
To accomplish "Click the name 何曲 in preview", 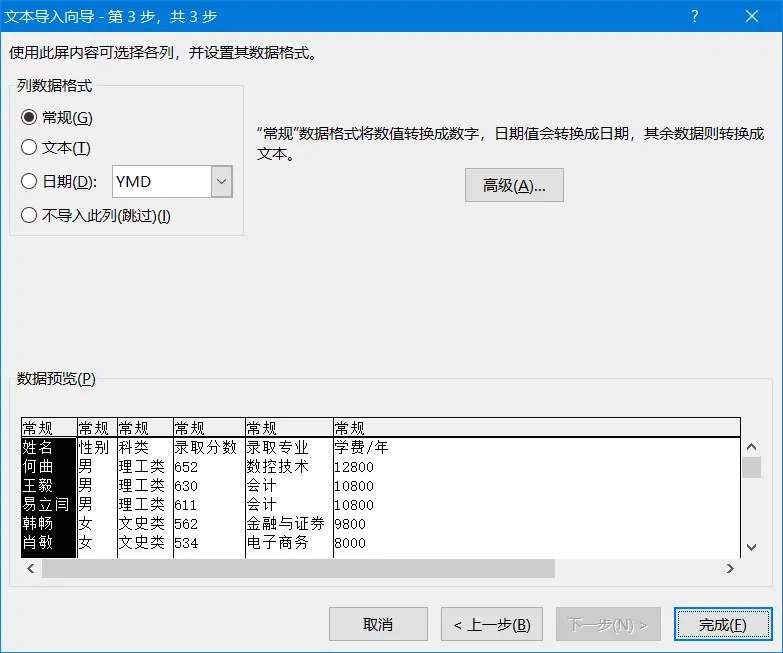I will 37,466.
